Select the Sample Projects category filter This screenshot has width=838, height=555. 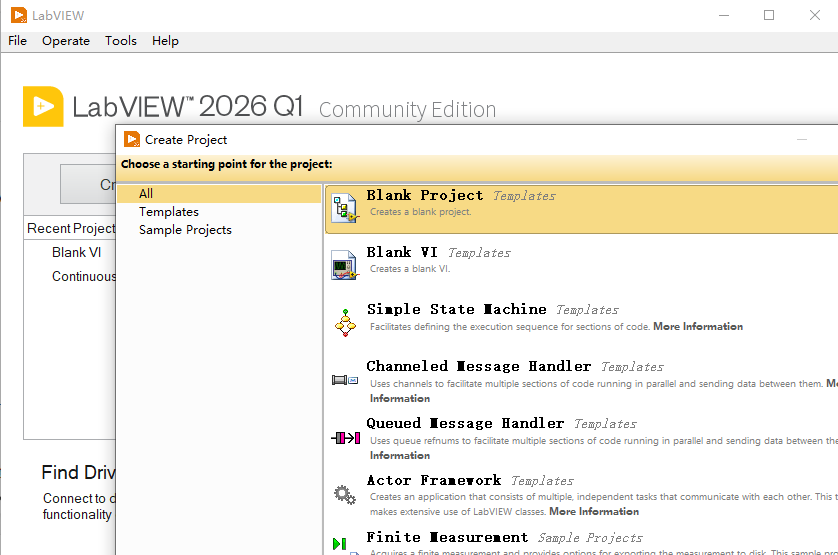coord(185,230)
